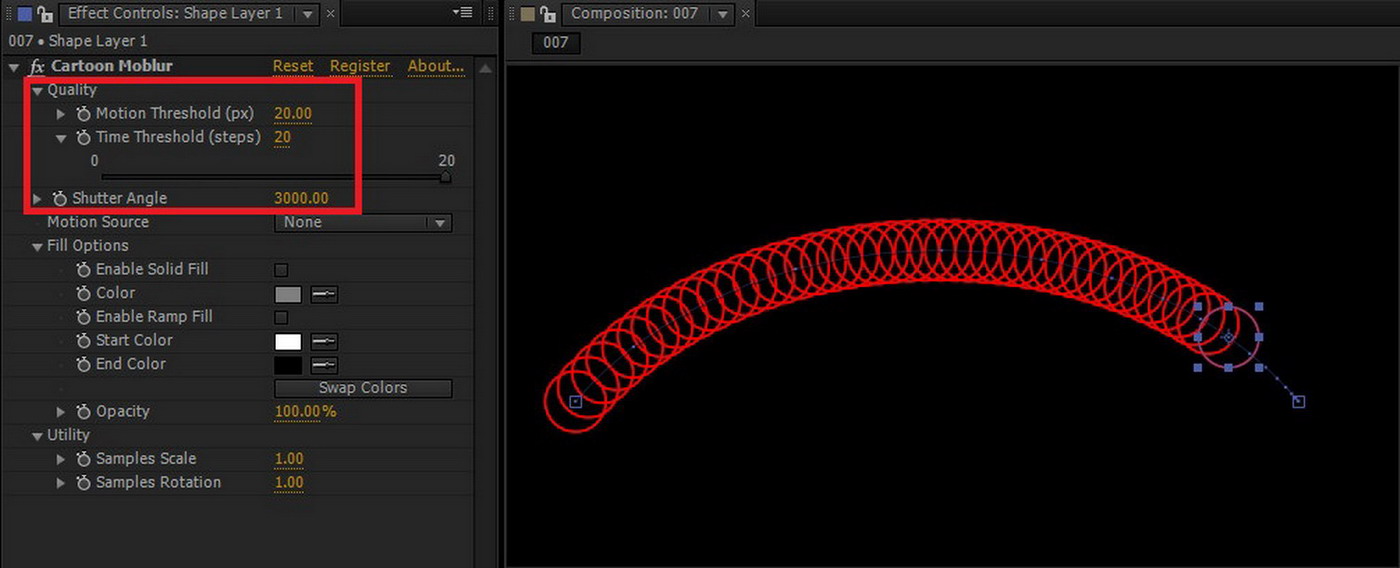Enable the Ramp Fill checkbox
Screen dimensions: 1400x568
coord(281,317)
